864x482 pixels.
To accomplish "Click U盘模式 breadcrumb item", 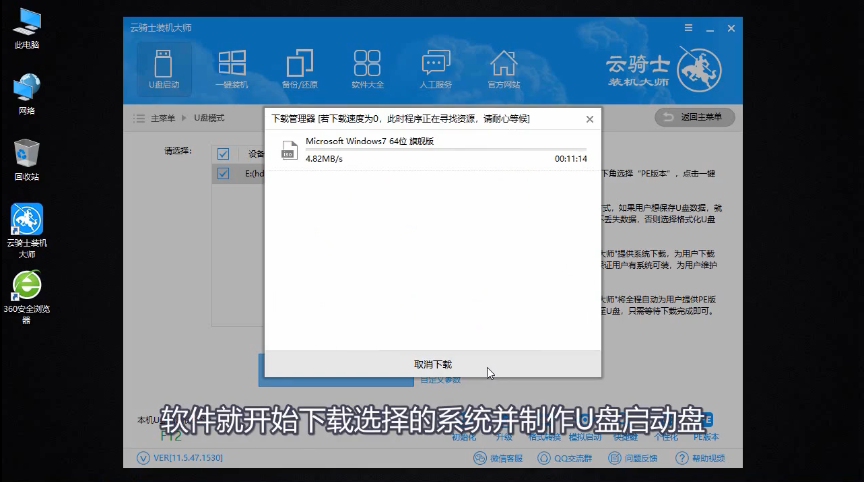I will click(209, 118).
